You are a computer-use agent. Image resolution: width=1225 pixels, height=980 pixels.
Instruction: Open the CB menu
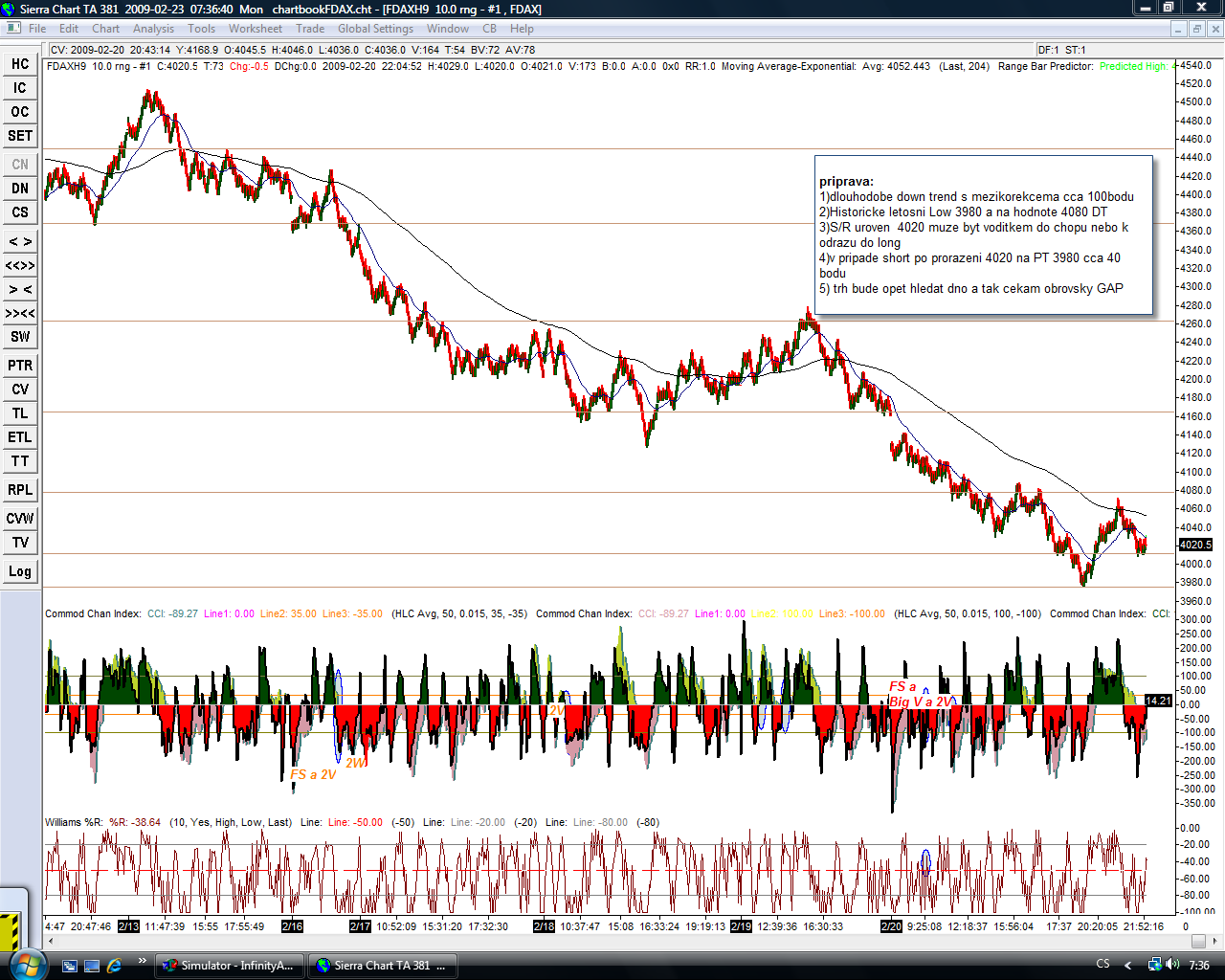pos(489,29)
